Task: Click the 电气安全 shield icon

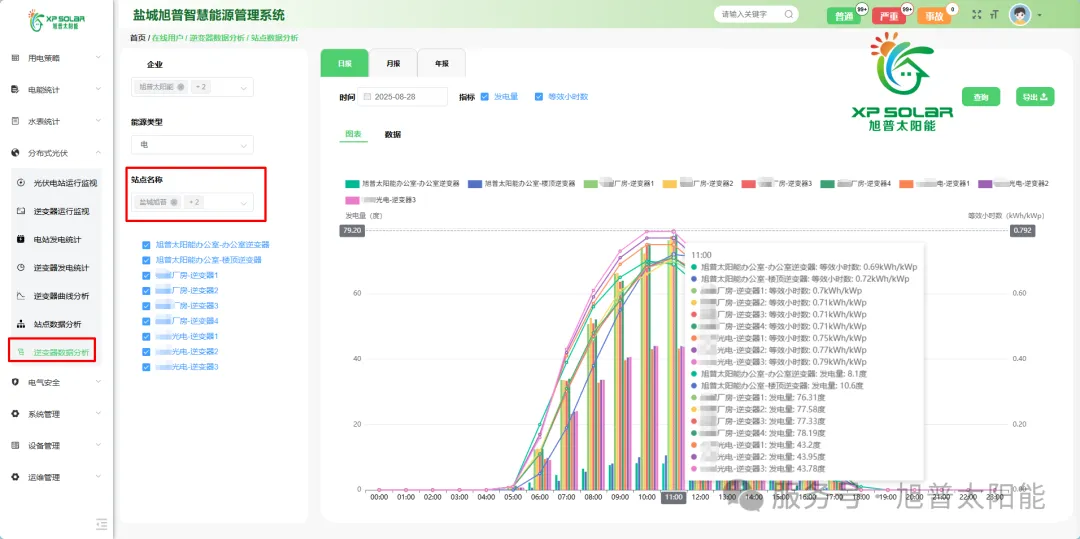Action: point(16,382)
